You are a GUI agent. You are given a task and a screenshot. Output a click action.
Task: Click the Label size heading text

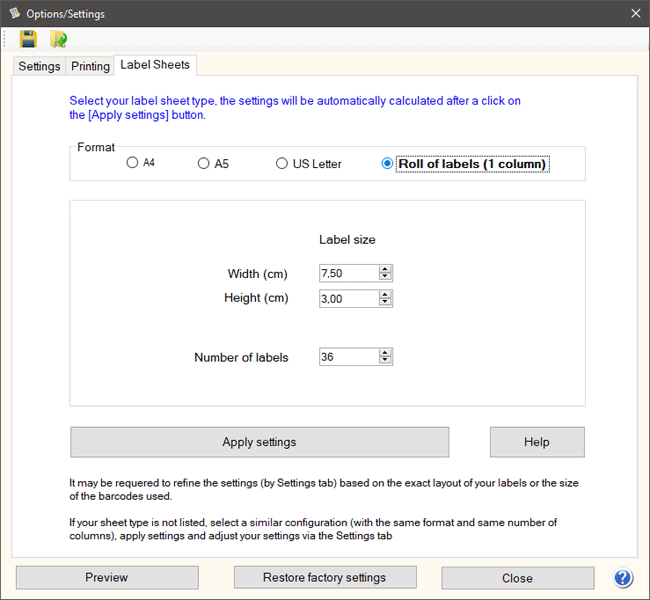pyautogui.click(x=347, y=240)
